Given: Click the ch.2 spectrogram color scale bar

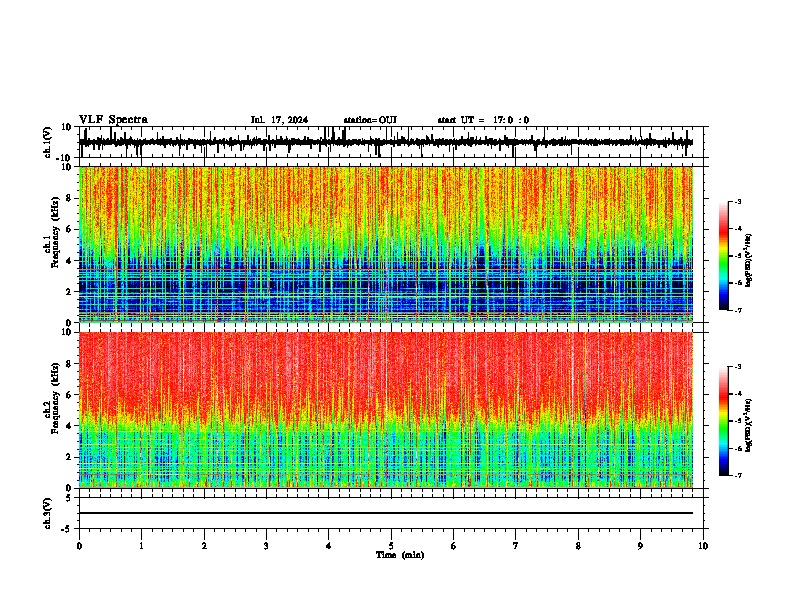Looking at the screenshot, I should [x=724, y=421].
